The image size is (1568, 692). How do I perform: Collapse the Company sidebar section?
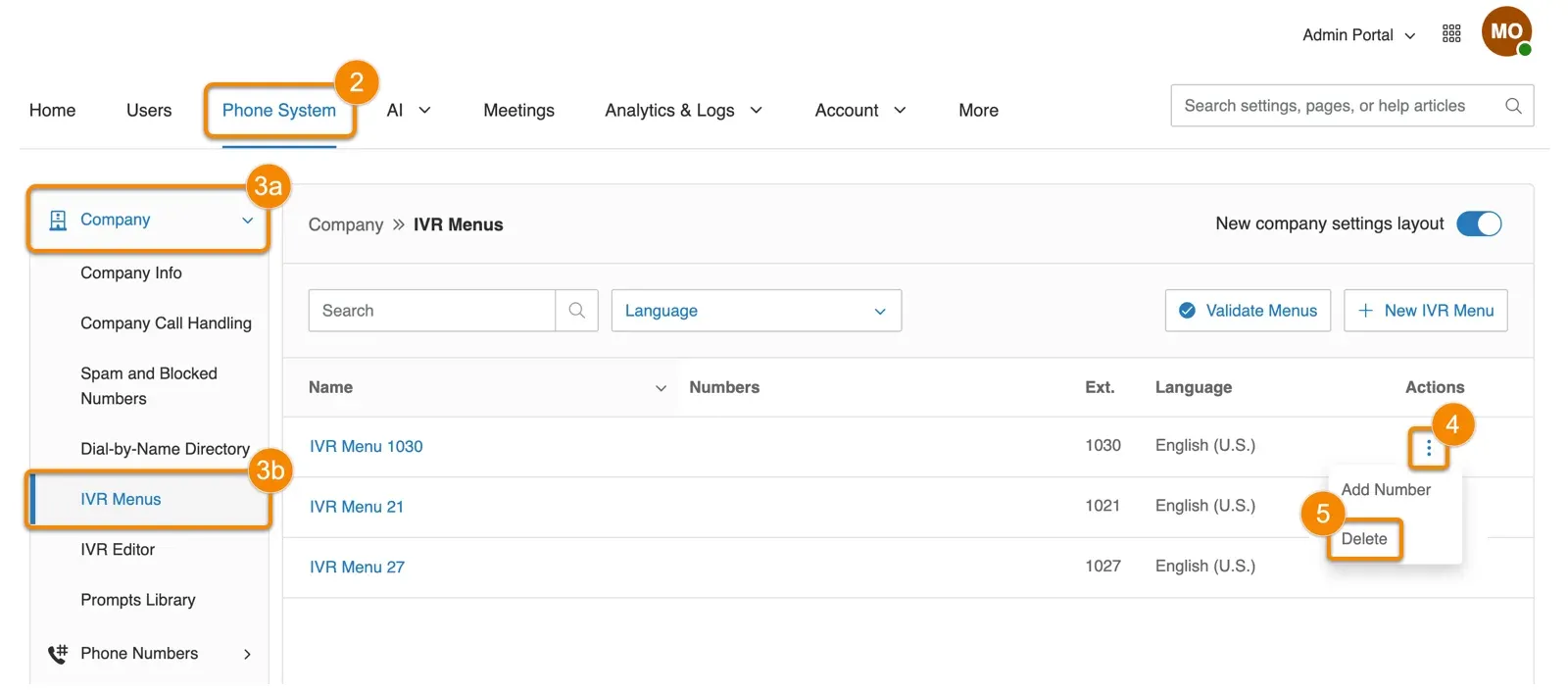click(x=248, y=221)
